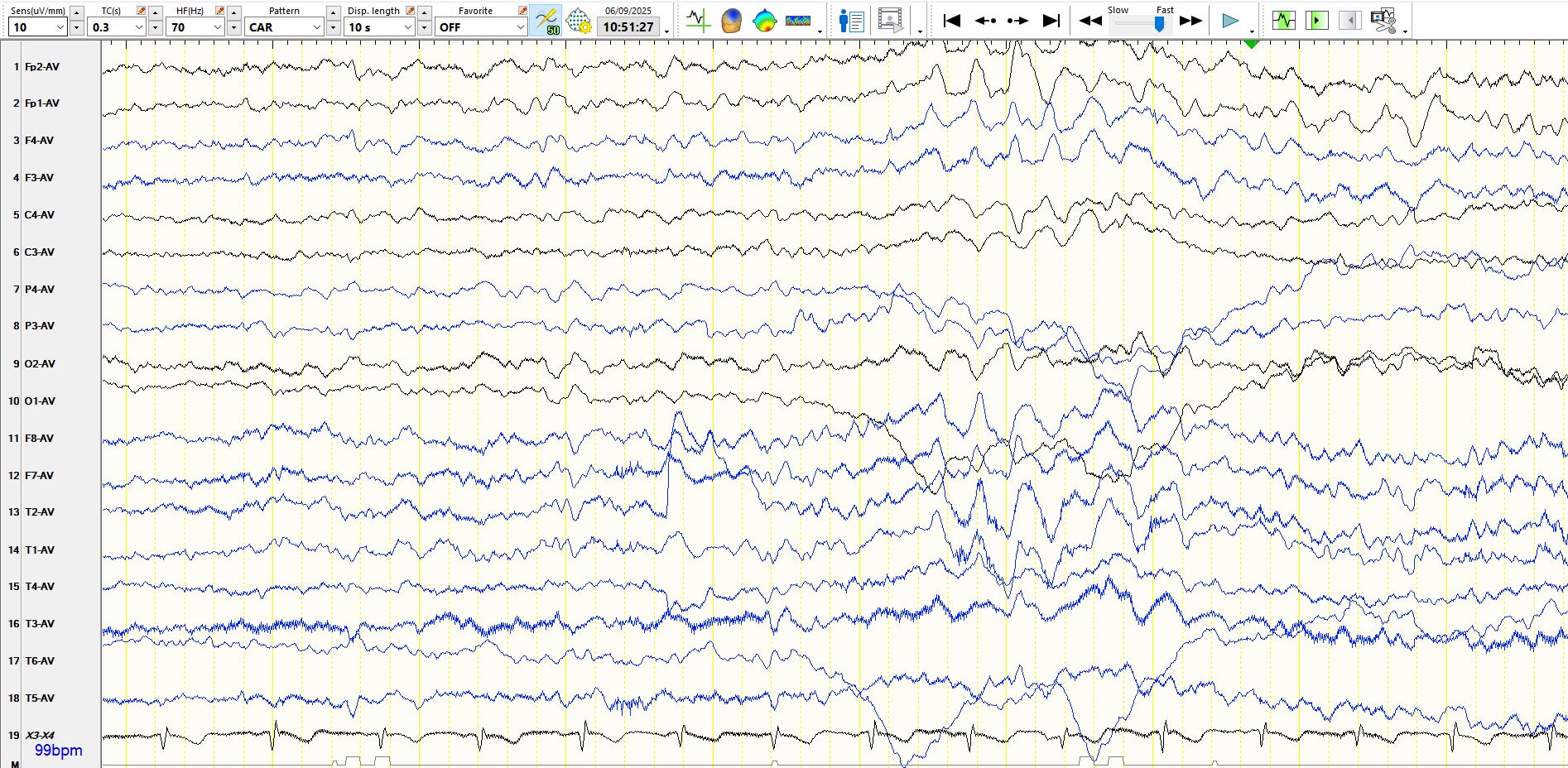Open the TC(s) dropdown showing 0.3
This screenshot has height=768, width=1568.
point(117,27)
